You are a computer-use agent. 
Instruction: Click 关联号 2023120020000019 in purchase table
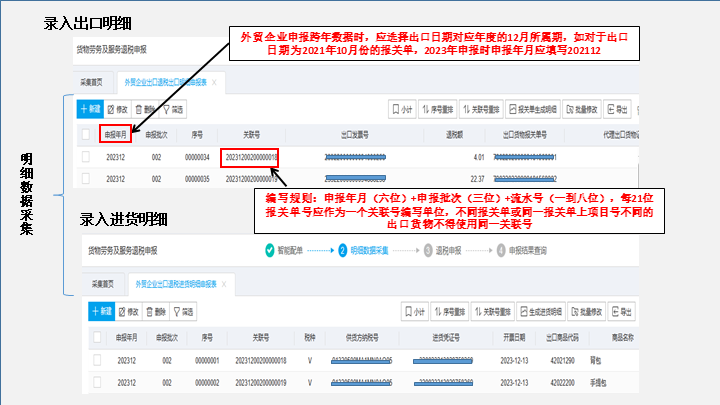(x=261, y=382)
